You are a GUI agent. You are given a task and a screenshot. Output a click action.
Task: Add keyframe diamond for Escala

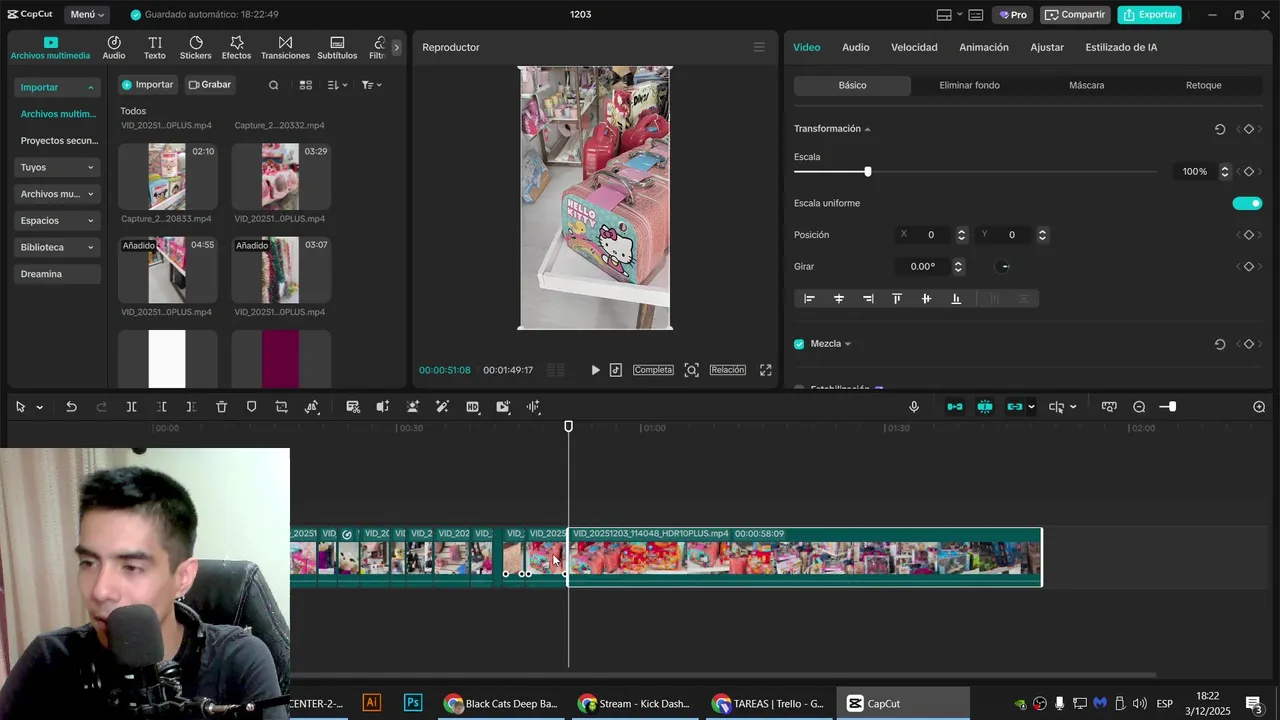click(1248, 172)
